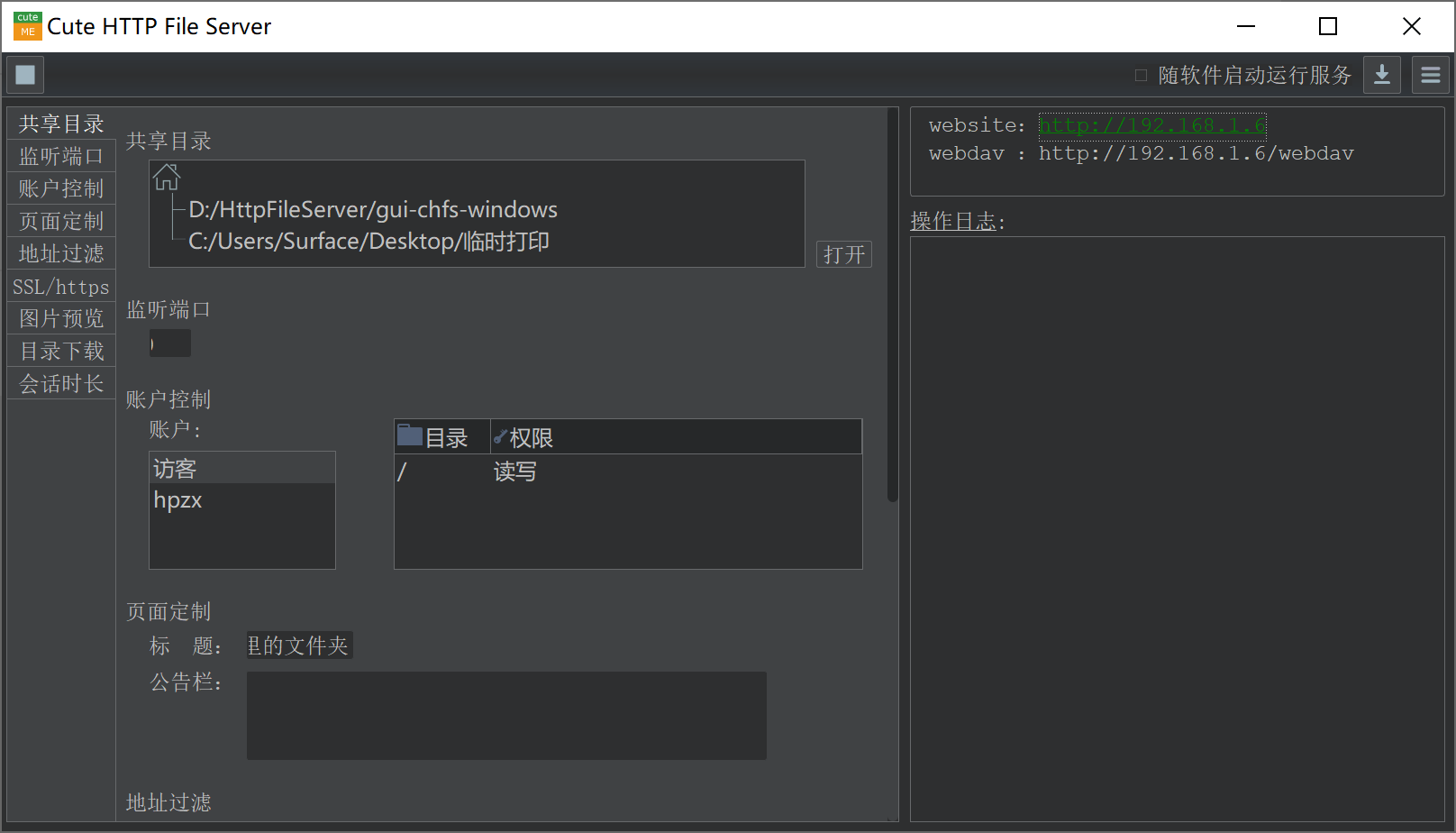Click the settings panel vertical scrollbar
This screenshot has height=833, width=1456.
point(893,305)
